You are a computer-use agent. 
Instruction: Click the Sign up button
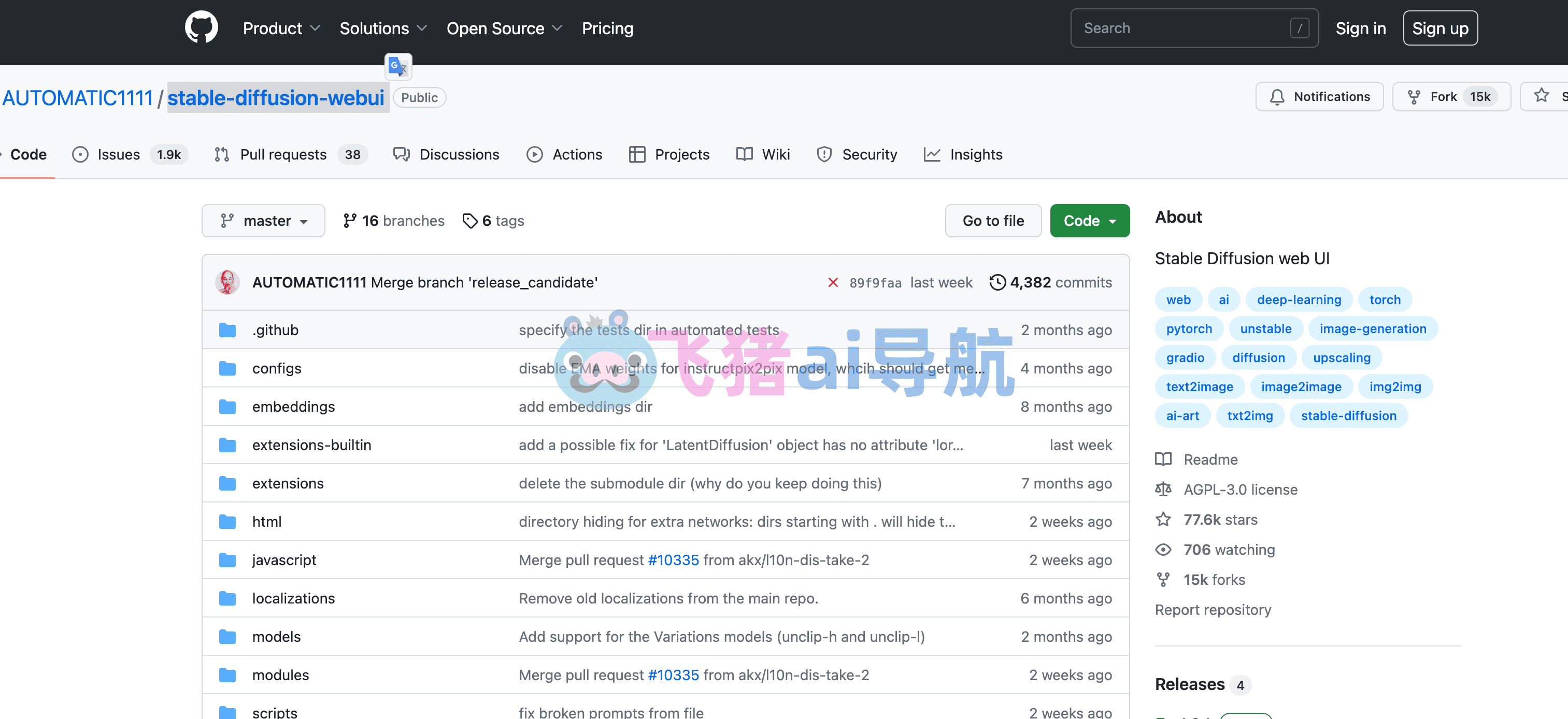(x=1439, y=28)
